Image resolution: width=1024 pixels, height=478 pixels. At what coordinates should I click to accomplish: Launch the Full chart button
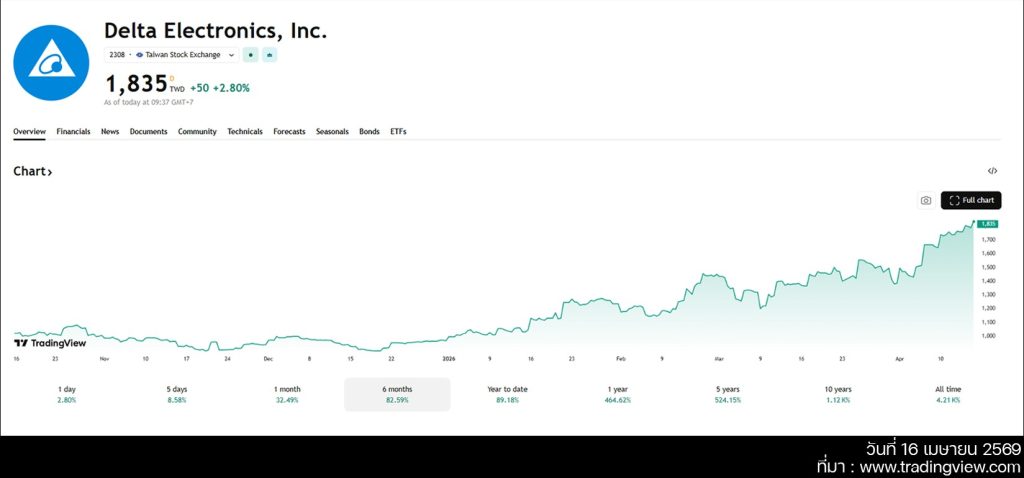click(x=970, y=201)
